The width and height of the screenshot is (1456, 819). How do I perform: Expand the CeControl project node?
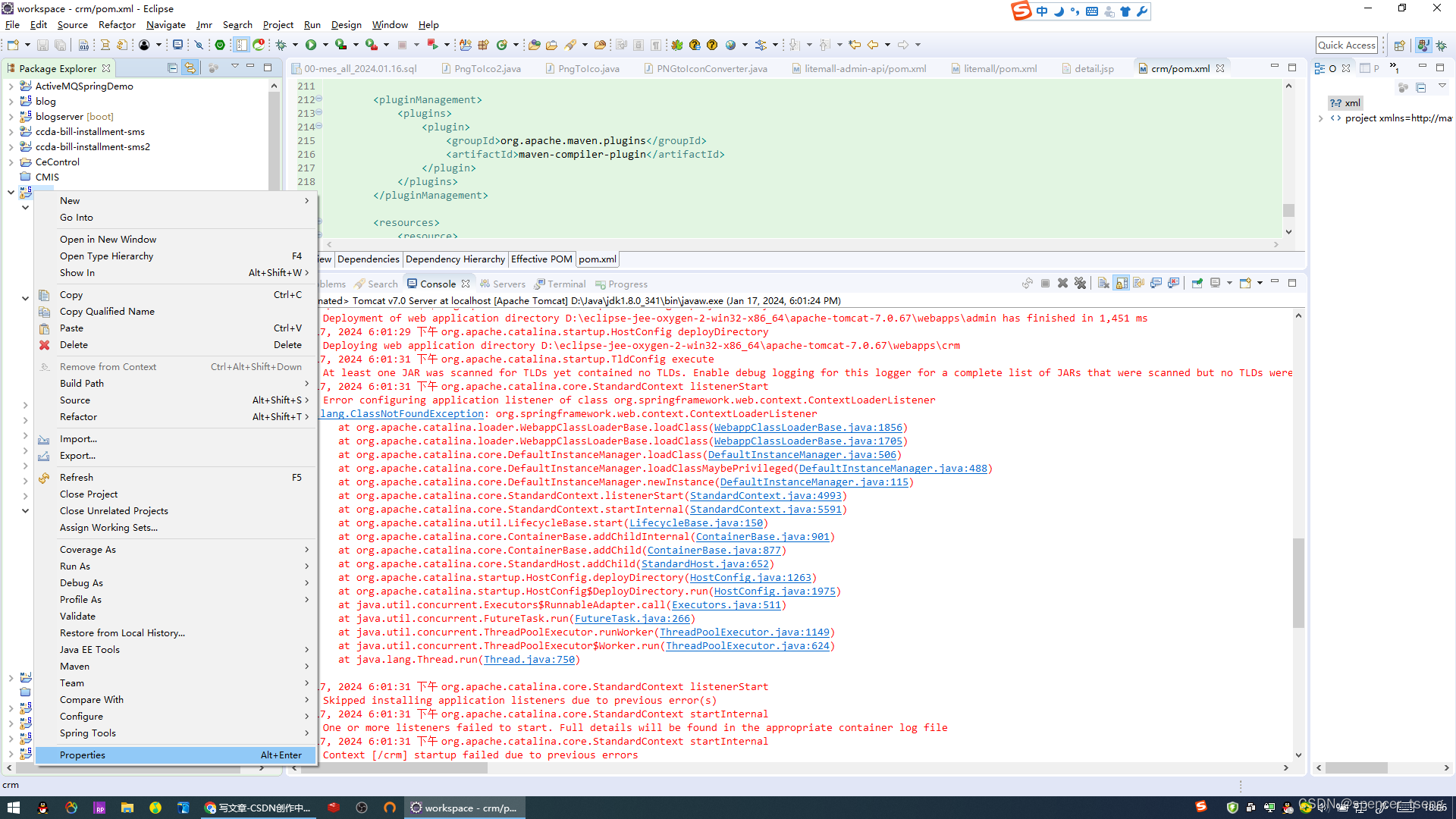[11, 162]
